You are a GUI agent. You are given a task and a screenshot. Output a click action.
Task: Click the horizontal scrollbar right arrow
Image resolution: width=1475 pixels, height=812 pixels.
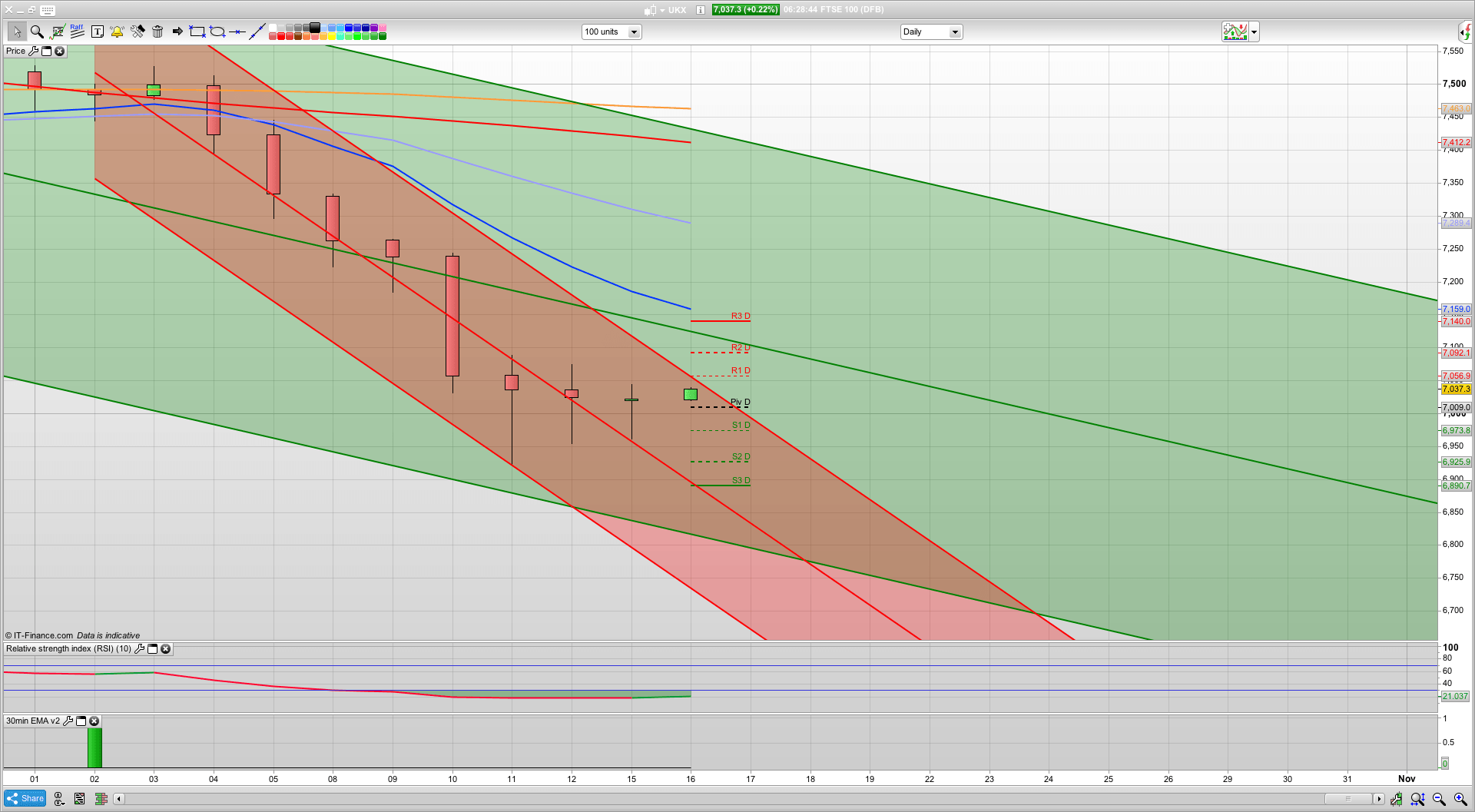pyautogui.click(x=1379, y=799)
